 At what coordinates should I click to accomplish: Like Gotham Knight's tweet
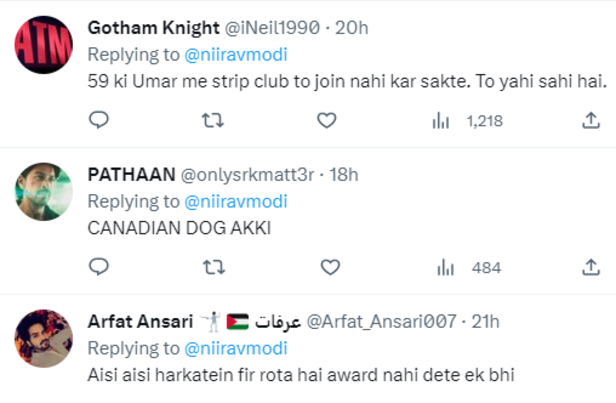pyautogui.click(x=326, y=121)
